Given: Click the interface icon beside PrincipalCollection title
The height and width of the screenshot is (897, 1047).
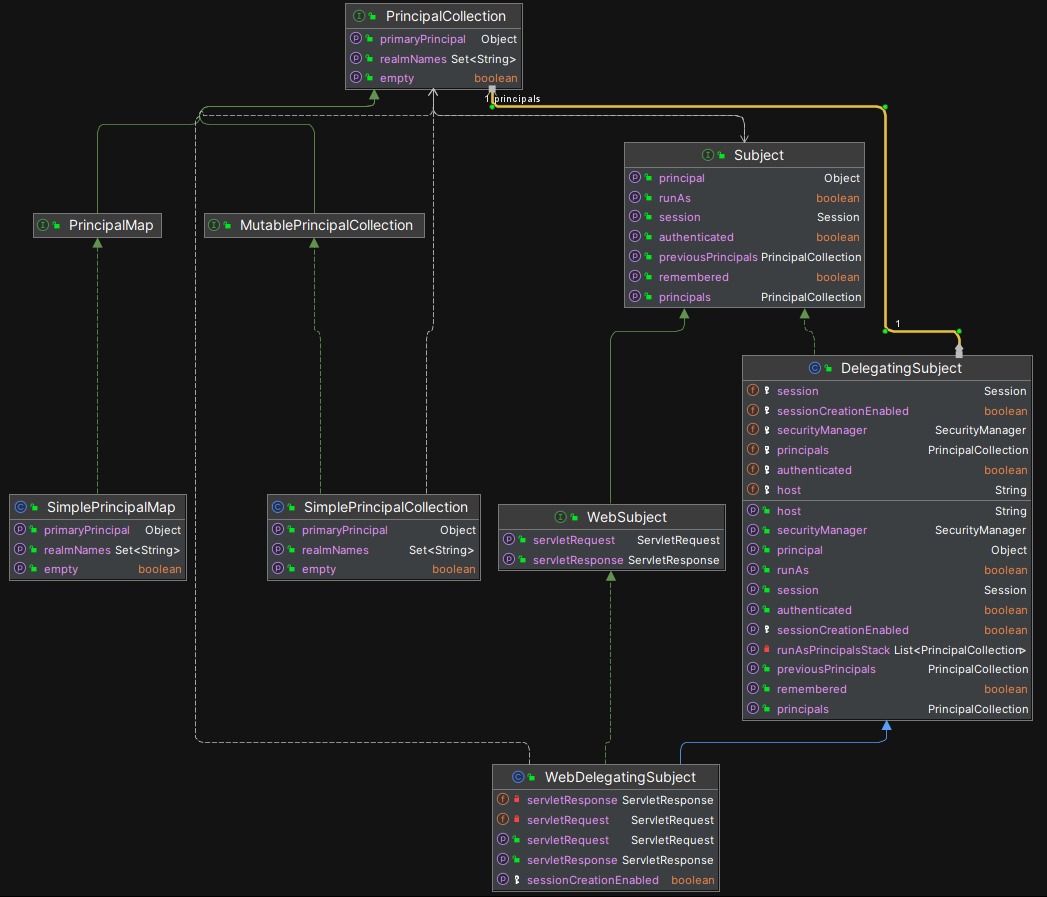Looking at the screenshot, I should point(359,16).
